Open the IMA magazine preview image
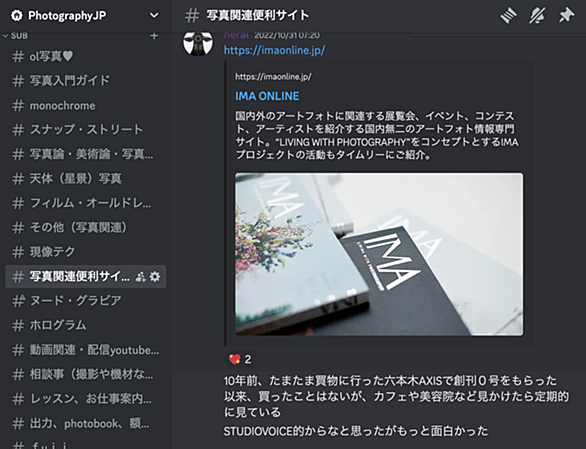Viewport: 586px width, 449px height. (x=379, y=254)
